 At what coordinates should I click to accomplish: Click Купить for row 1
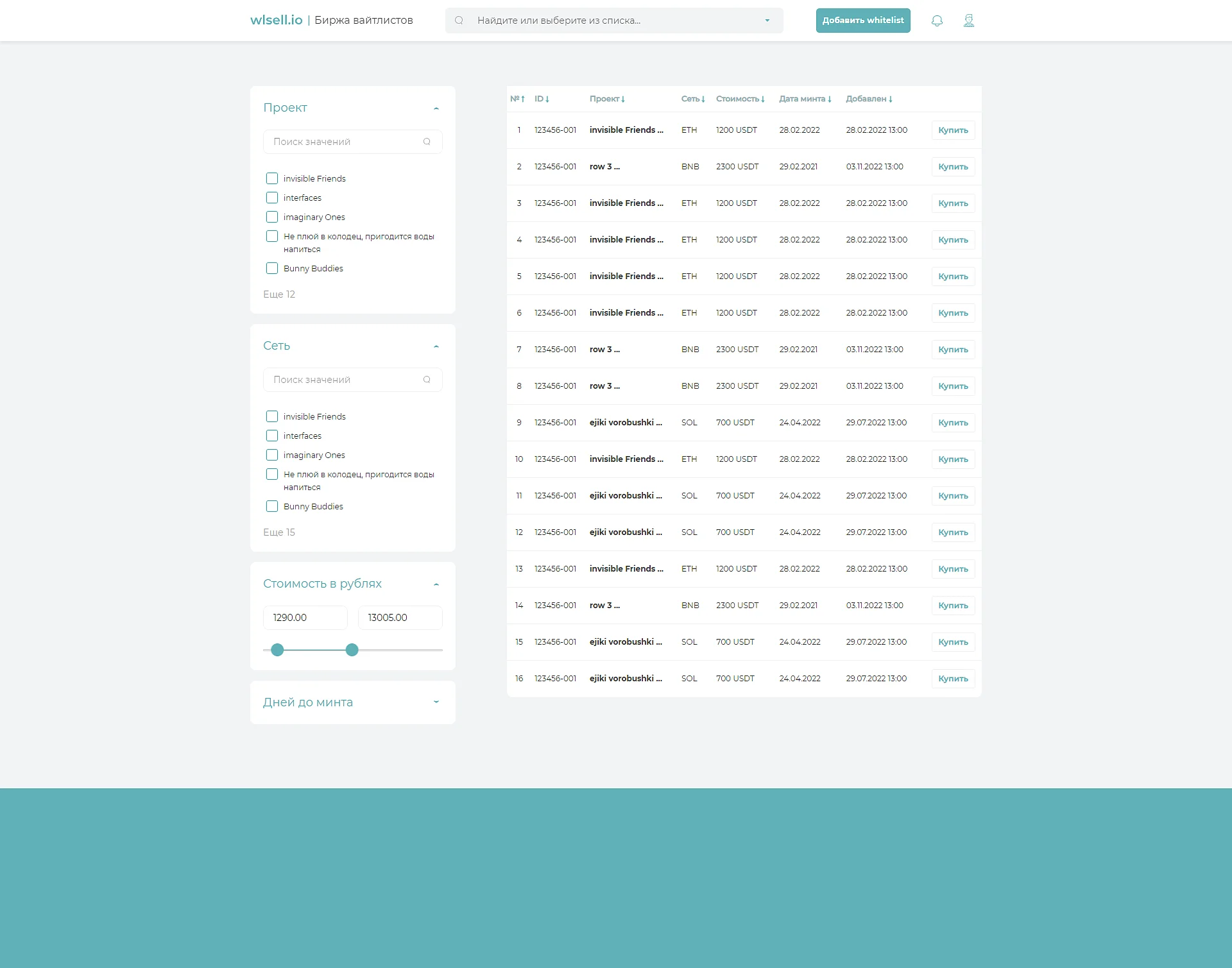[x=953, y=130]
